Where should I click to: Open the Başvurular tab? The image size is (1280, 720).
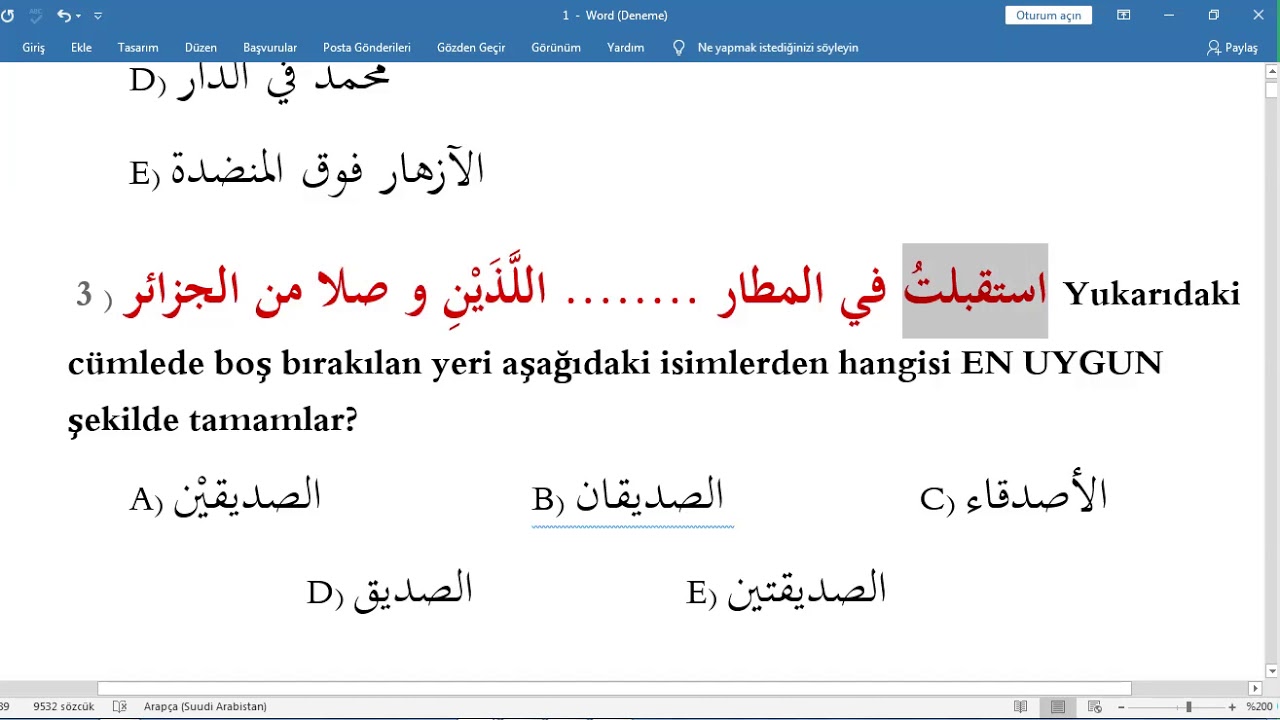270,48
